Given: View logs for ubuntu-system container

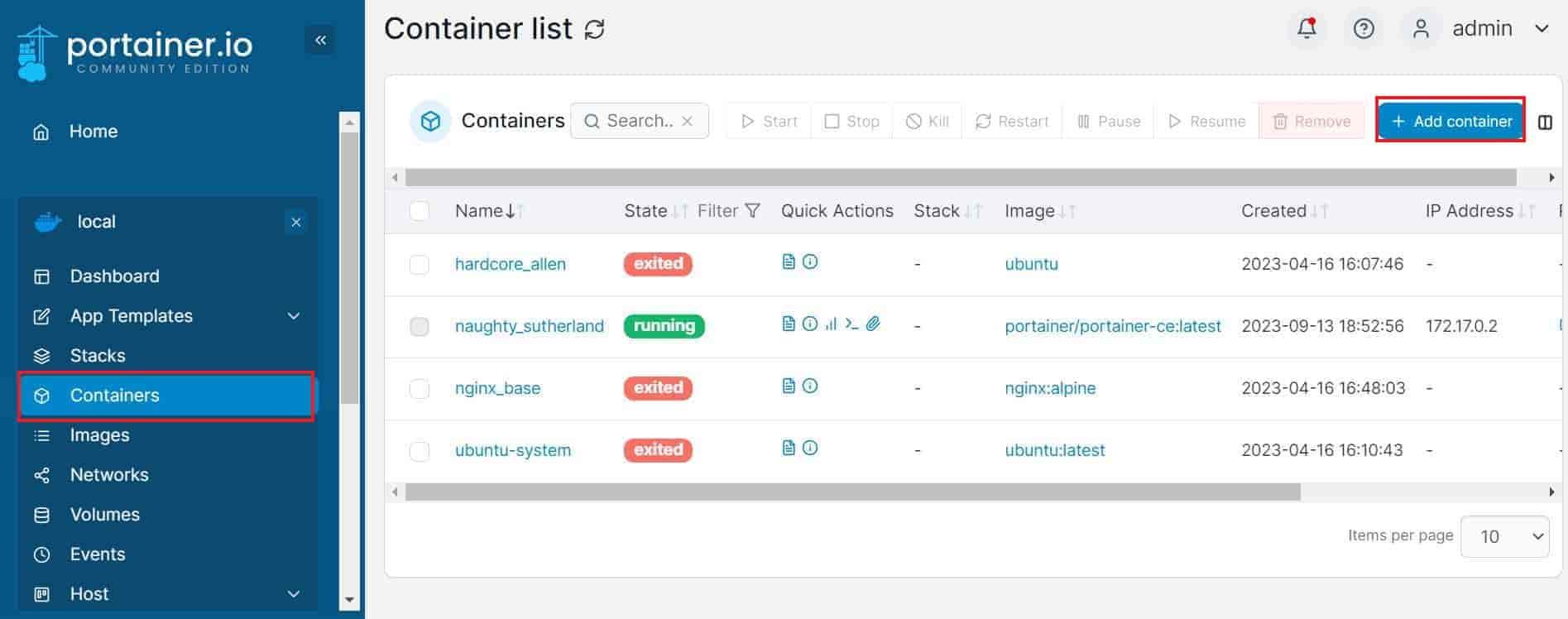Looking at the screenshot, I should click(789, 448).
